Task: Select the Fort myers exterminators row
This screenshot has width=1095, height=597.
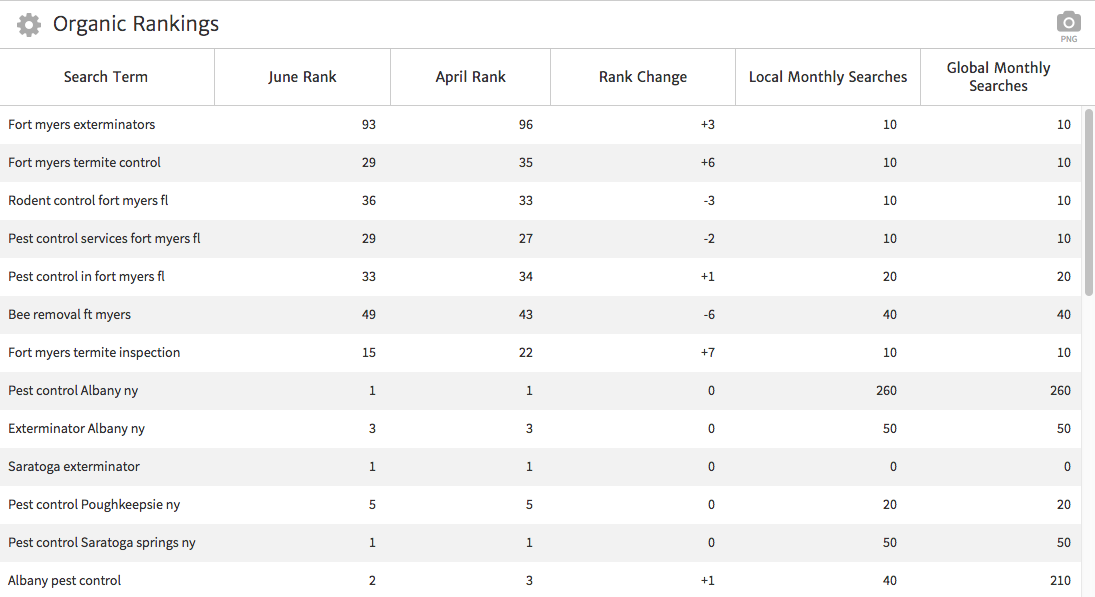Action: click(82, 125)
